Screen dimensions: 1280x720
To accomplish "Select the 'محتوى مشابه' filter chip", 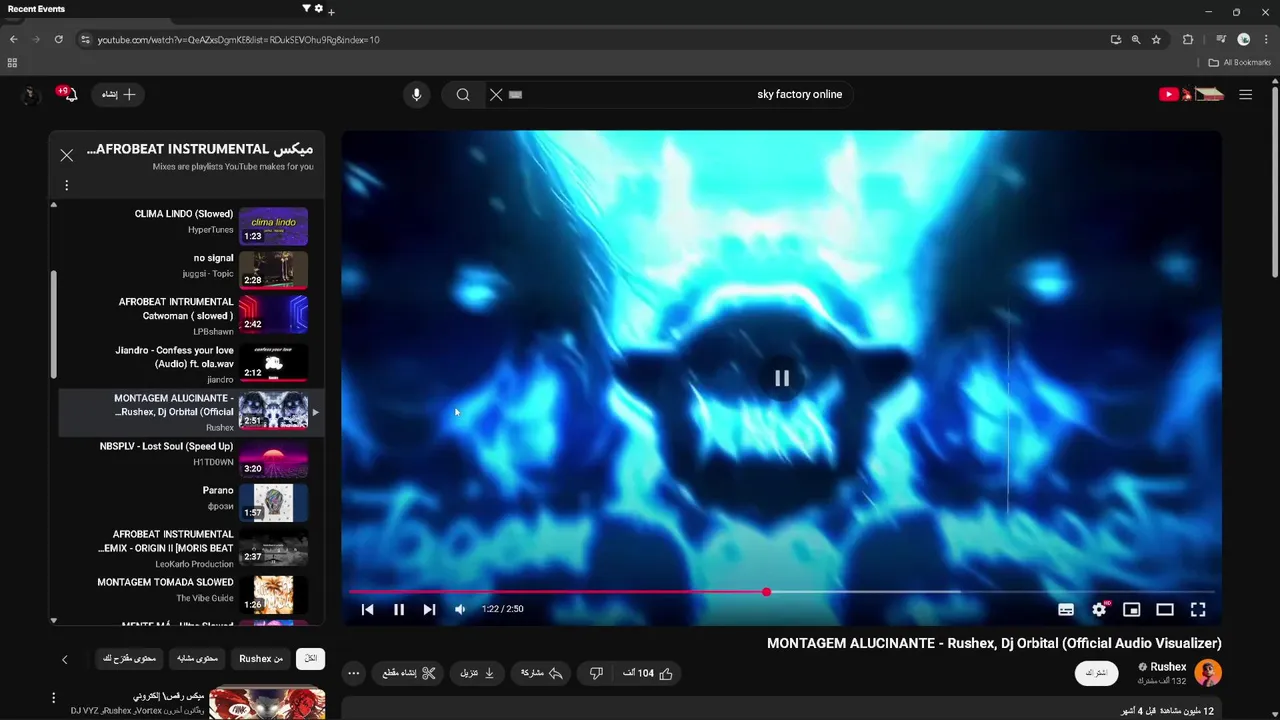I will (x=198, y=659).
